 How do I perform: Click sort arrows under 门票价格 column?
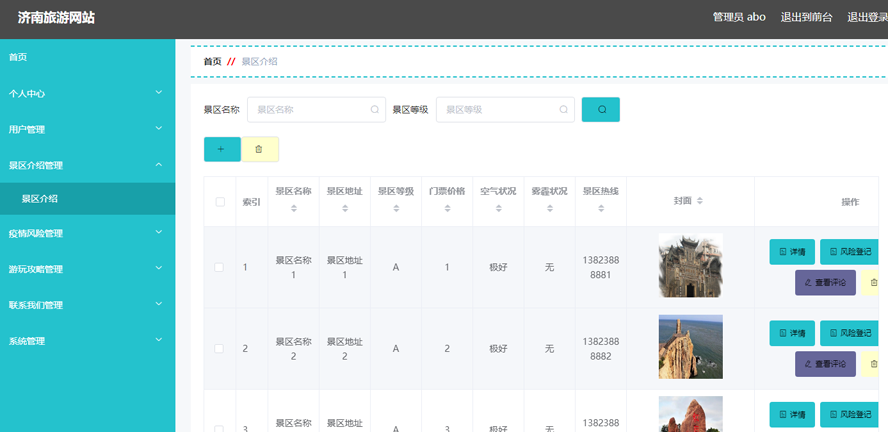point(446,209)
